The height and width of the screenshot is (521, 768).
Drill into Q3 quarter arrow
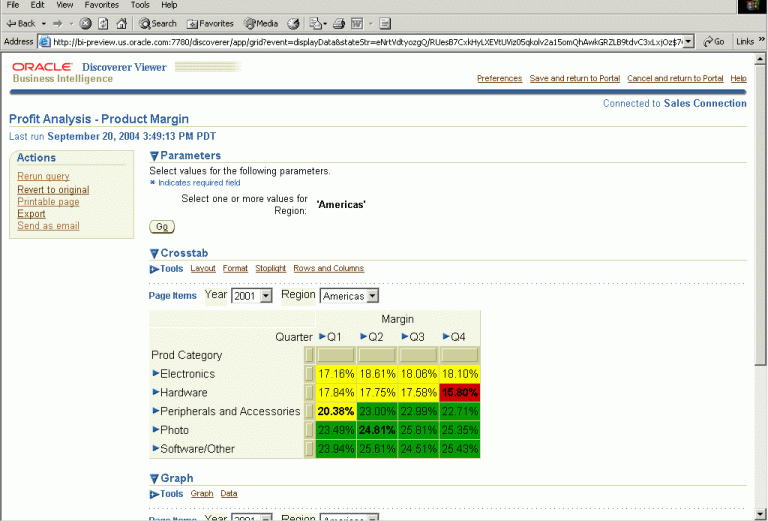(x=405, y=336)
